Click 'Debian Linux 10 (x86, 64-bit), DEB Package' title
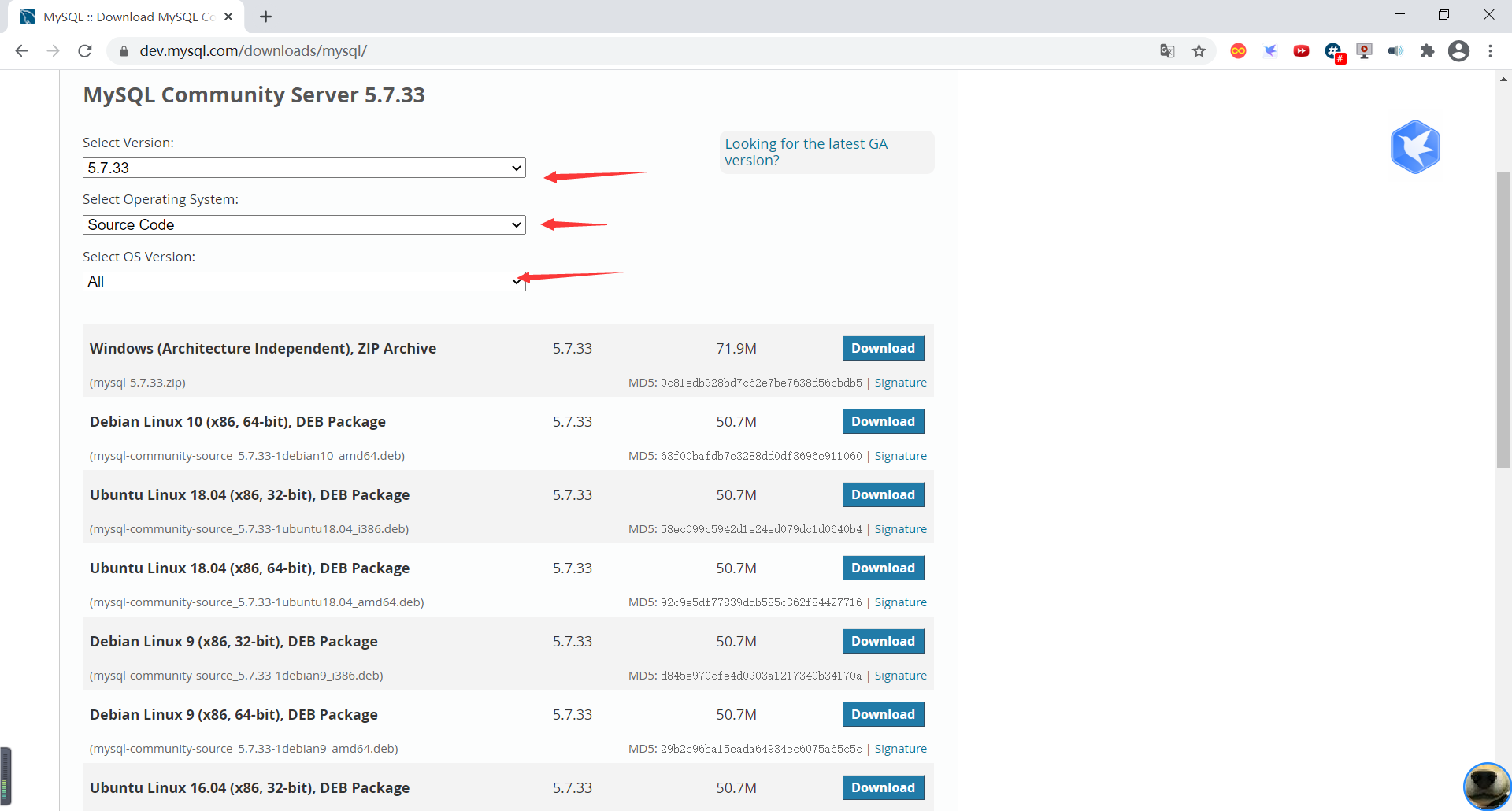The height and width of the screenshot is (811, 1512). 238,422
